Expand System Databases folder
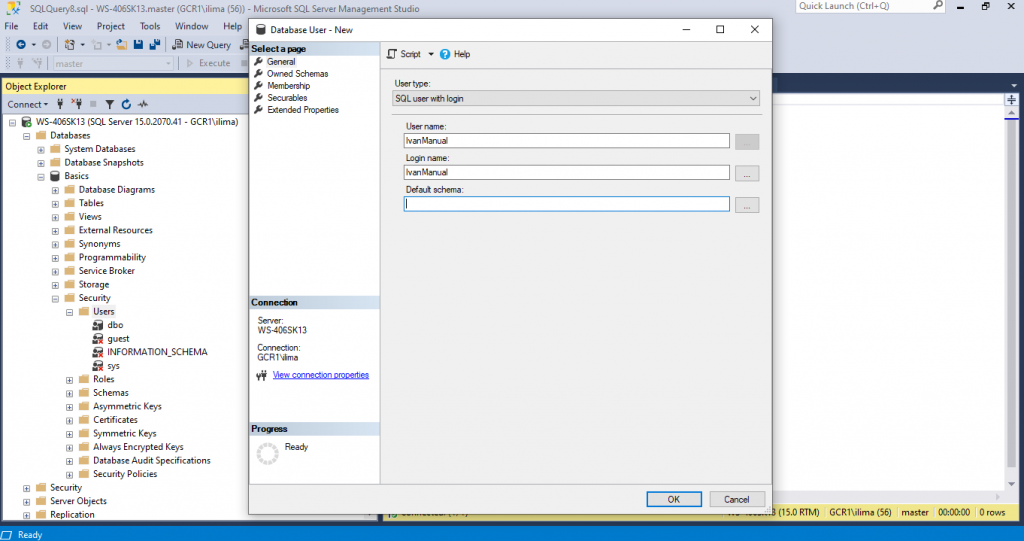The height and width of the screenshot is (541, 1024). pos(41,150)
